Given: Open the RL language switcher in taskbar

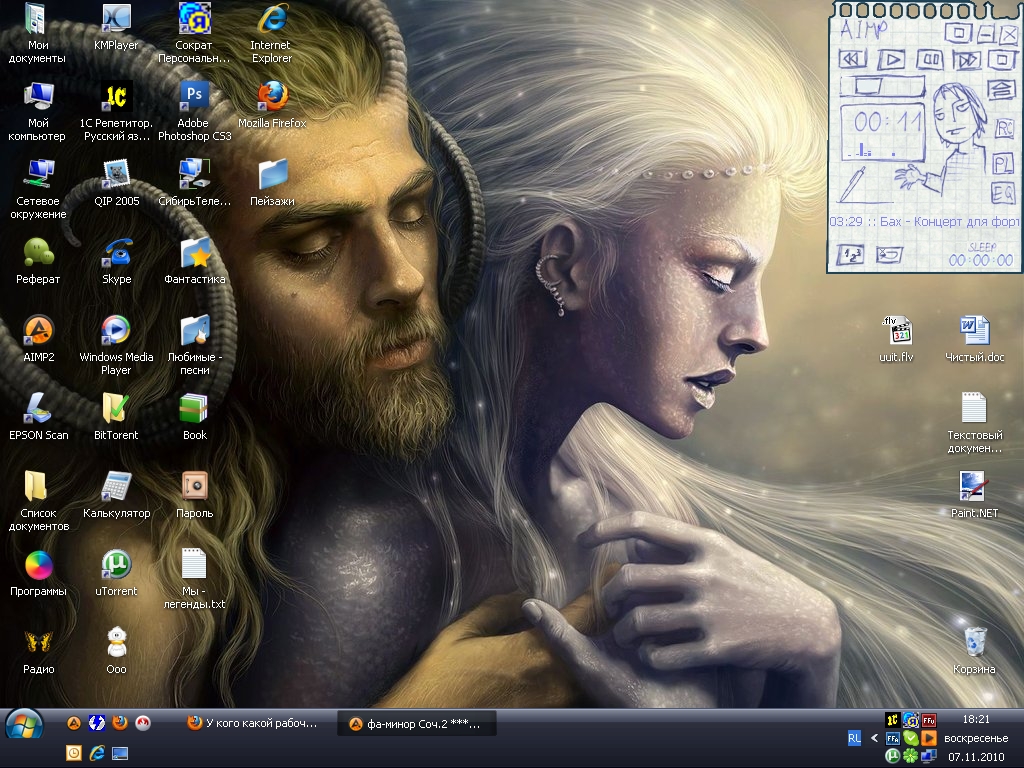Looking at the screenshot, I should coord(854,738).
